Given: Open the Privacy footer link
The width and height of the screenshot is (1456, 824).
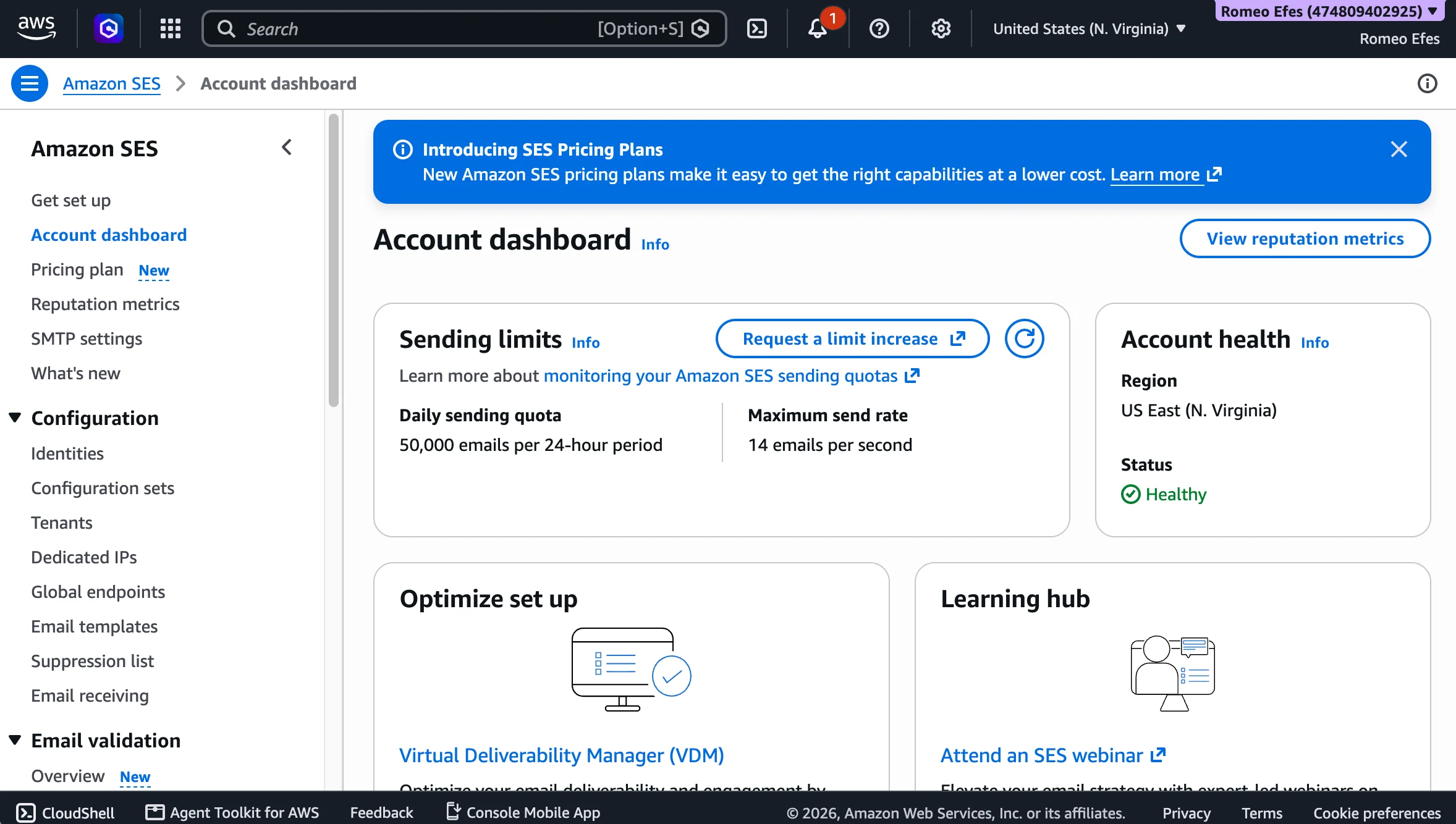Looking at the screenshot, I should (1186, 813).
